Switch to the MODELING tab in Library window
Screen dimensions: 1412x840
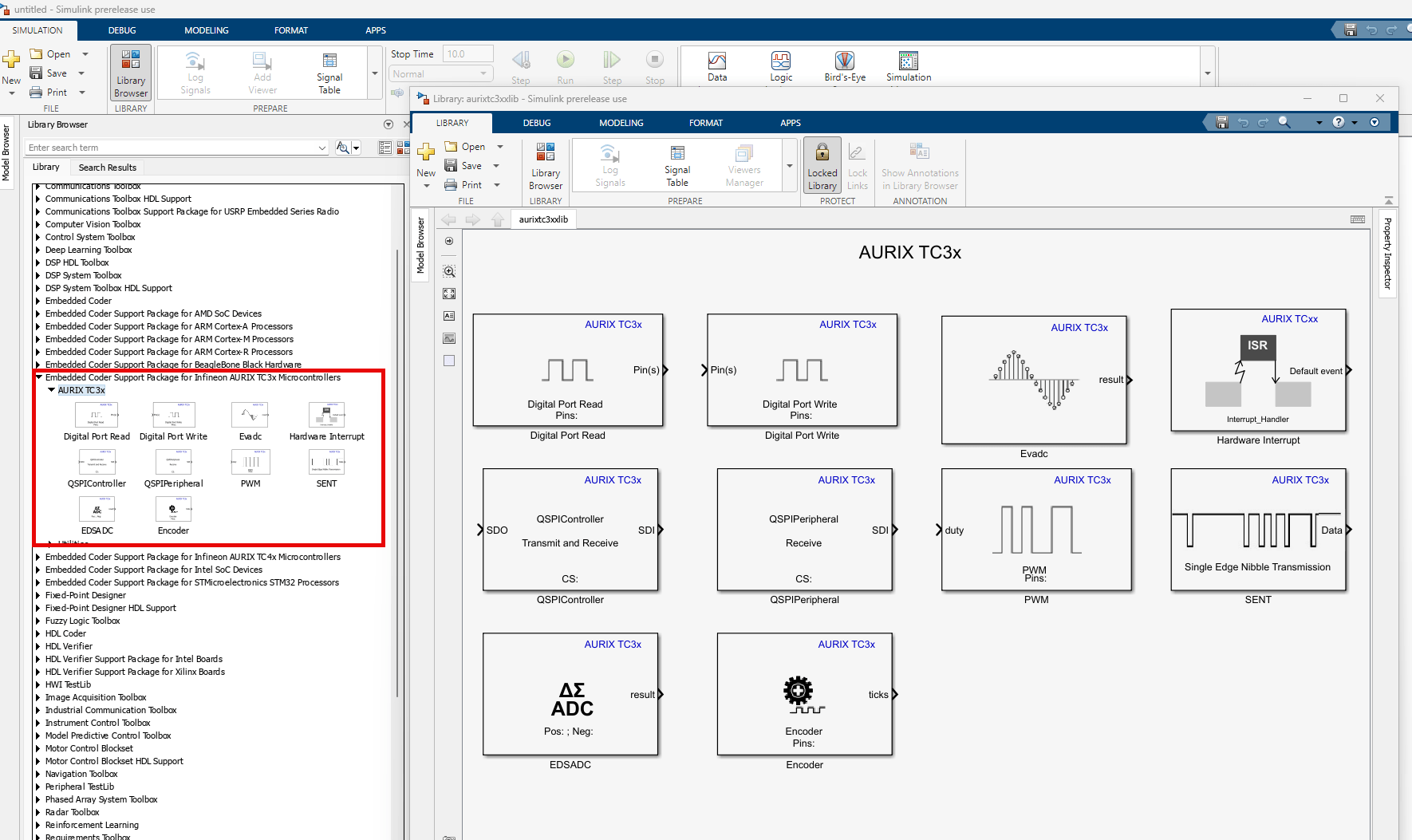pos(621,123)
